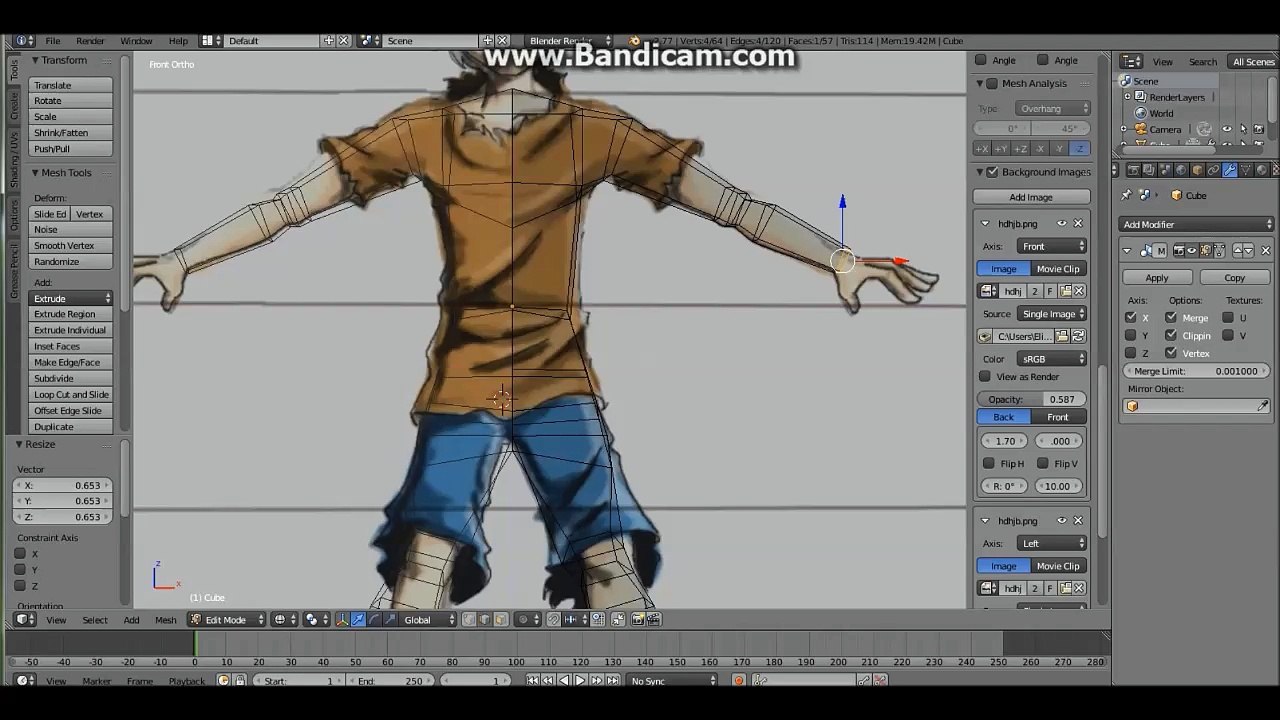Open the Select menu in viewport header

point(95,620)
